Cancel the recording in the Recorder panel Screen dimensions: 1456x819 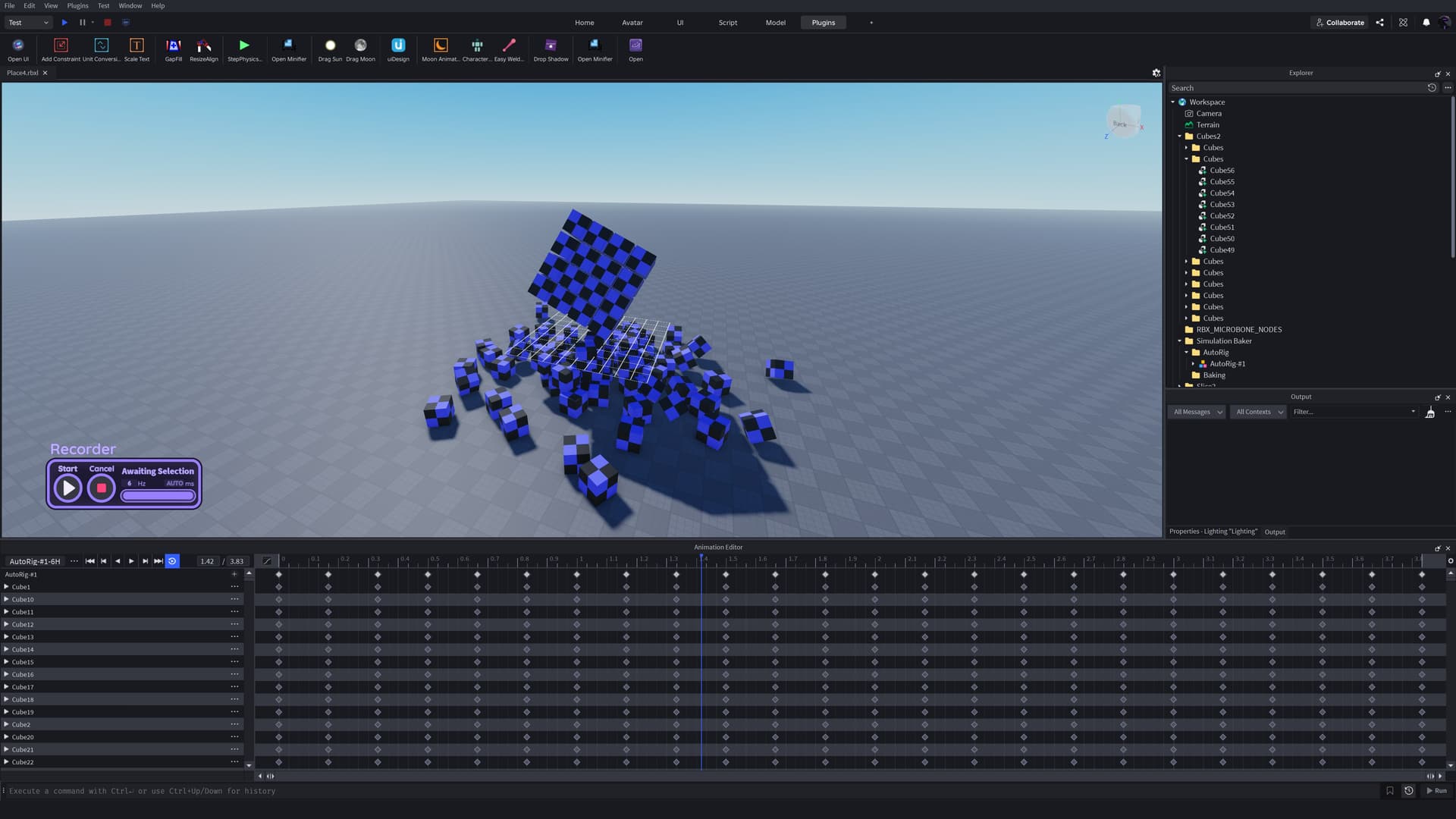coord(102,488)
